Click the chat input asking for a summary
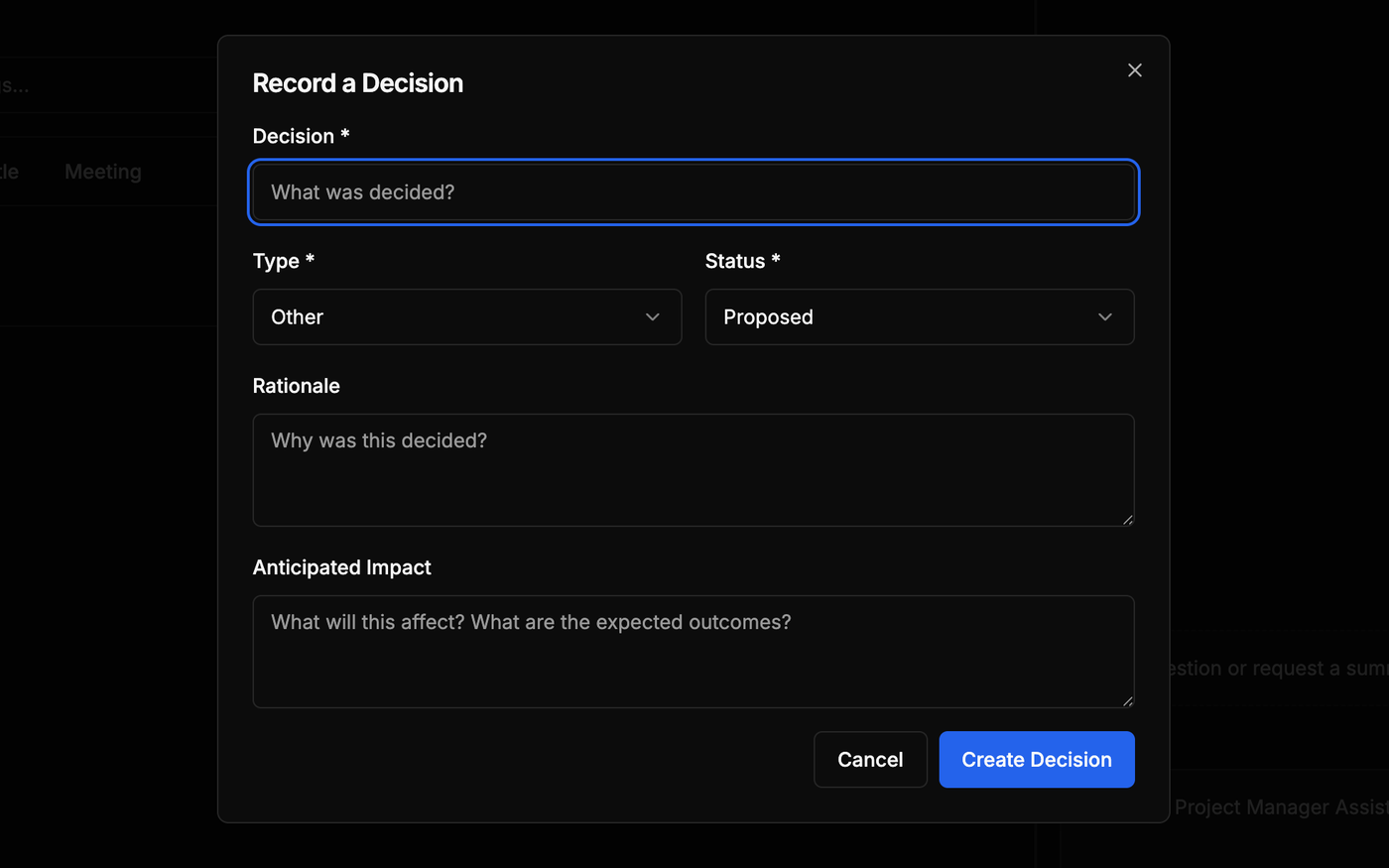This screenshot has width=1389, height=868. [1280, 668]
